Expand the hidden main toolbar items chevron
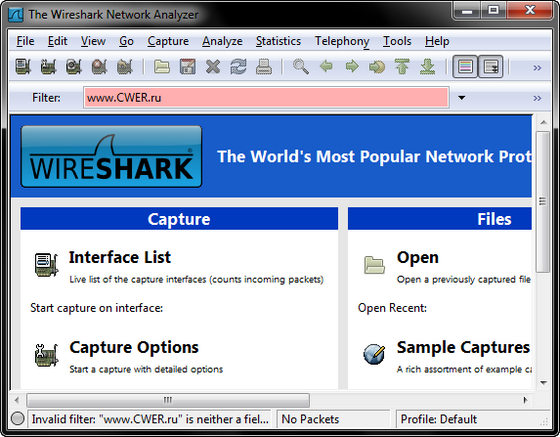 [537, 67]
